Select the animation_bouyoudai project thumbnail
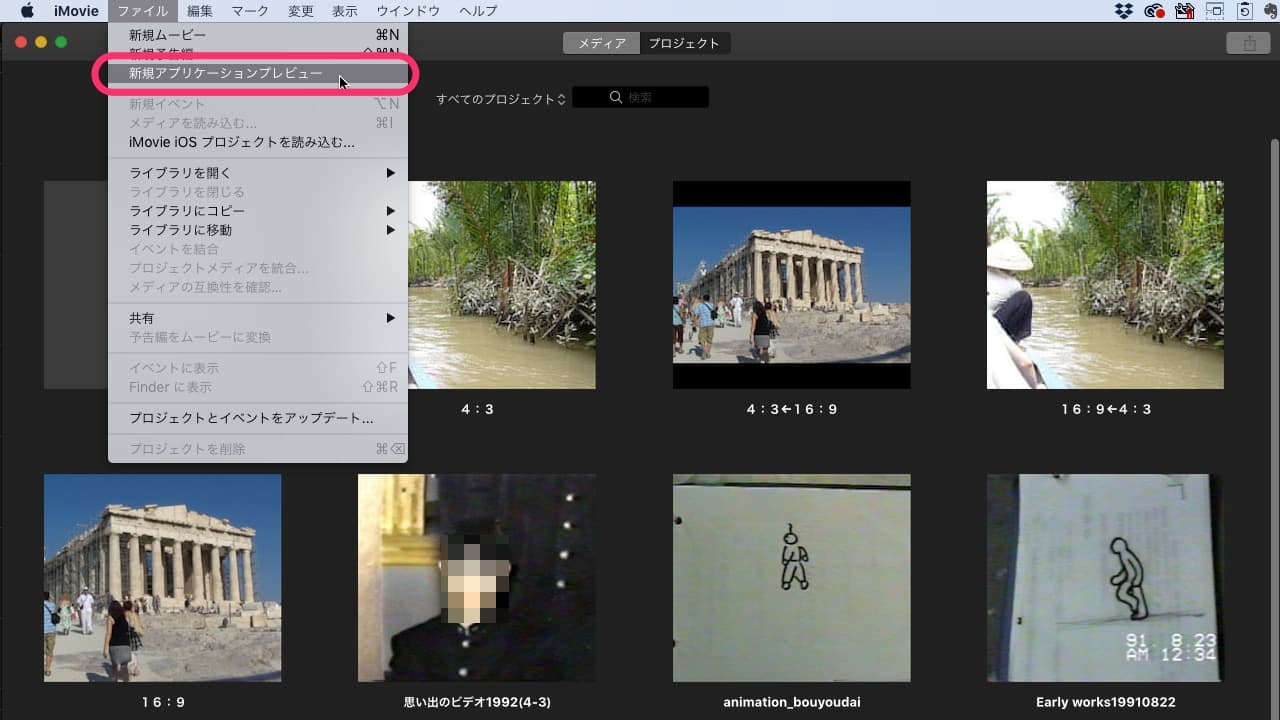This screenshot has height=720, width=1280. pos(791,578)
